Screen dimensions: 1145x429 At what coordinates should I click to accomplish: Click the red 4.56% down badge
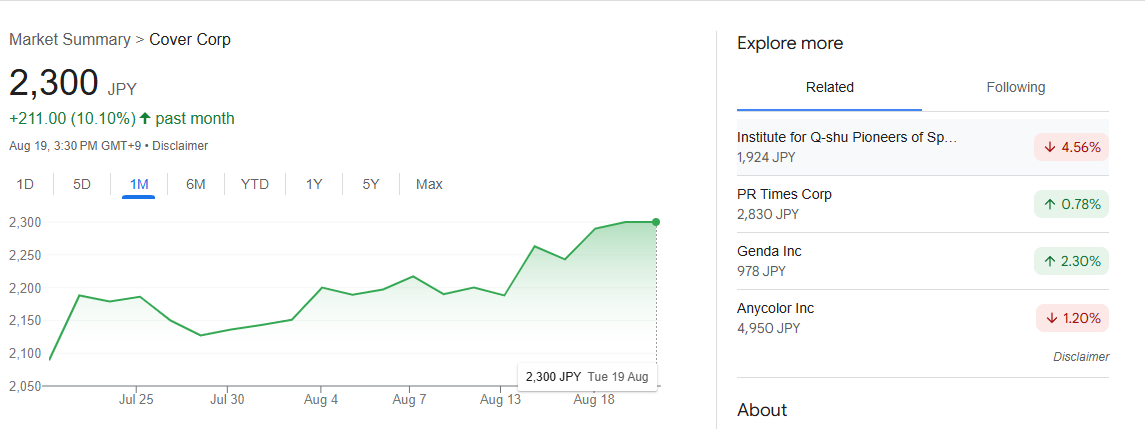(1071, 147)
